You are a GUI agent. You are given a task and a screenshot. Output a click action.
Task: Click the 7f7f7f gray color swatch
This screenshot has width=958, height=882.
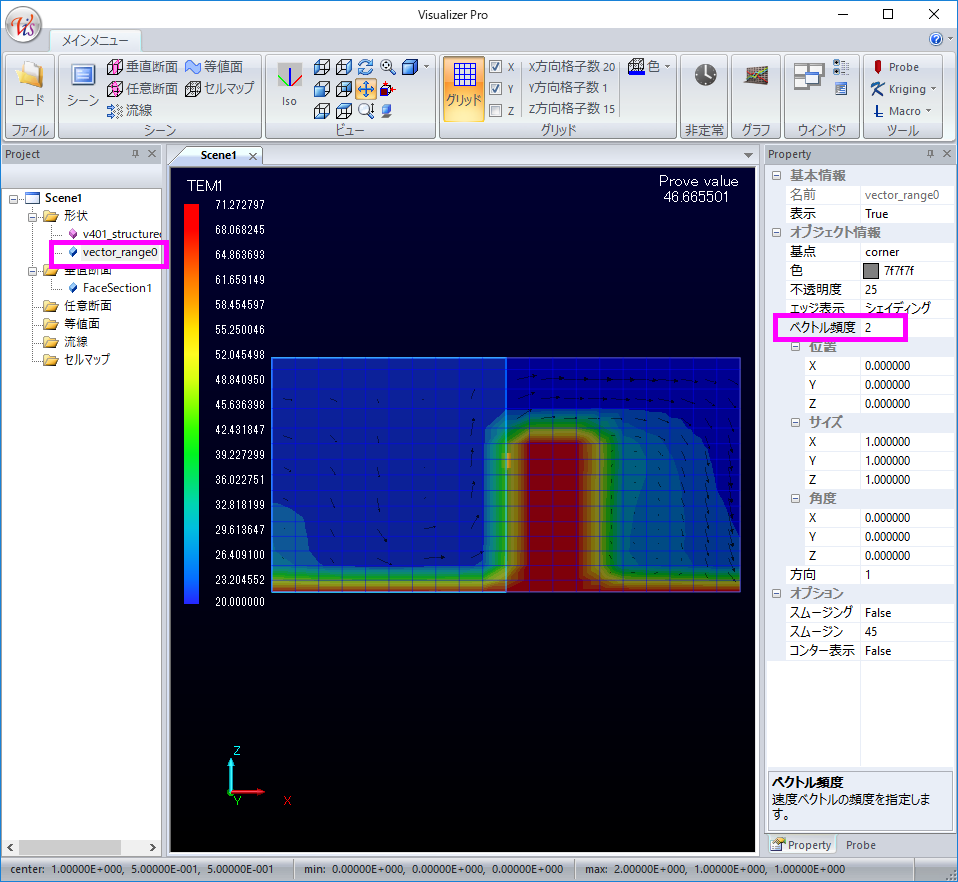point(871,271)
